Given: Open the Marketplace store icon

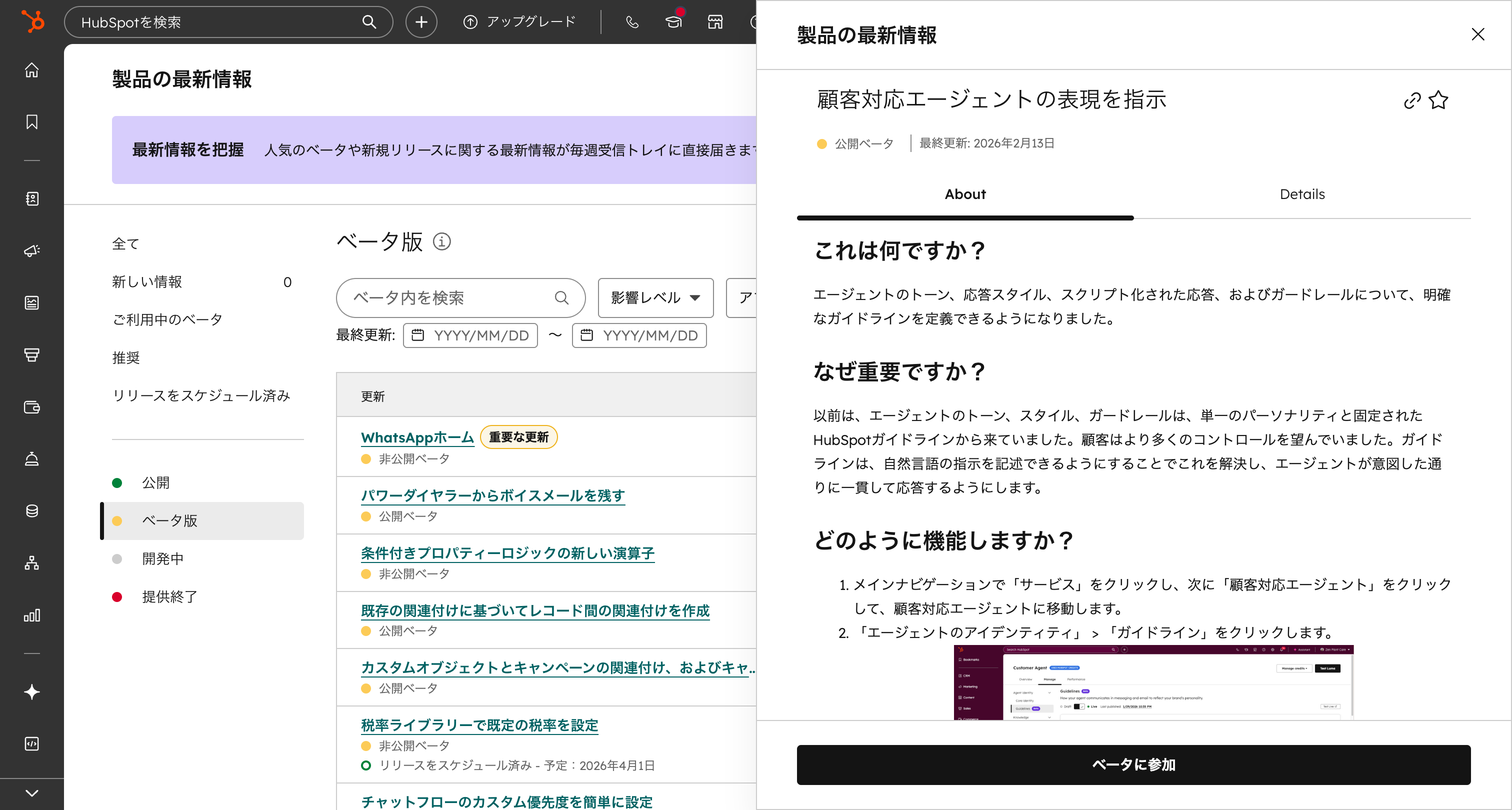Looking at the screenshot, I should pos(715,21).
